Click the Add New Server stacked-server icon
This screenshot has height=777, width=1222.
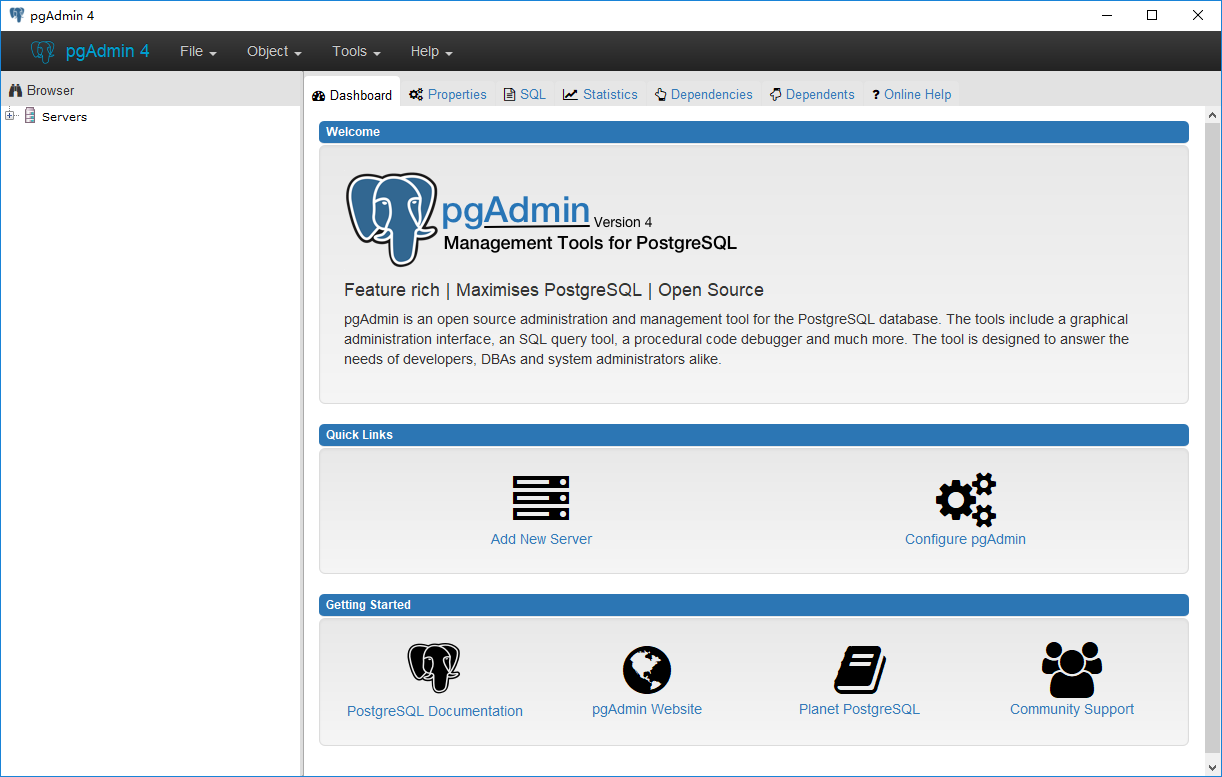pos(541,498)
